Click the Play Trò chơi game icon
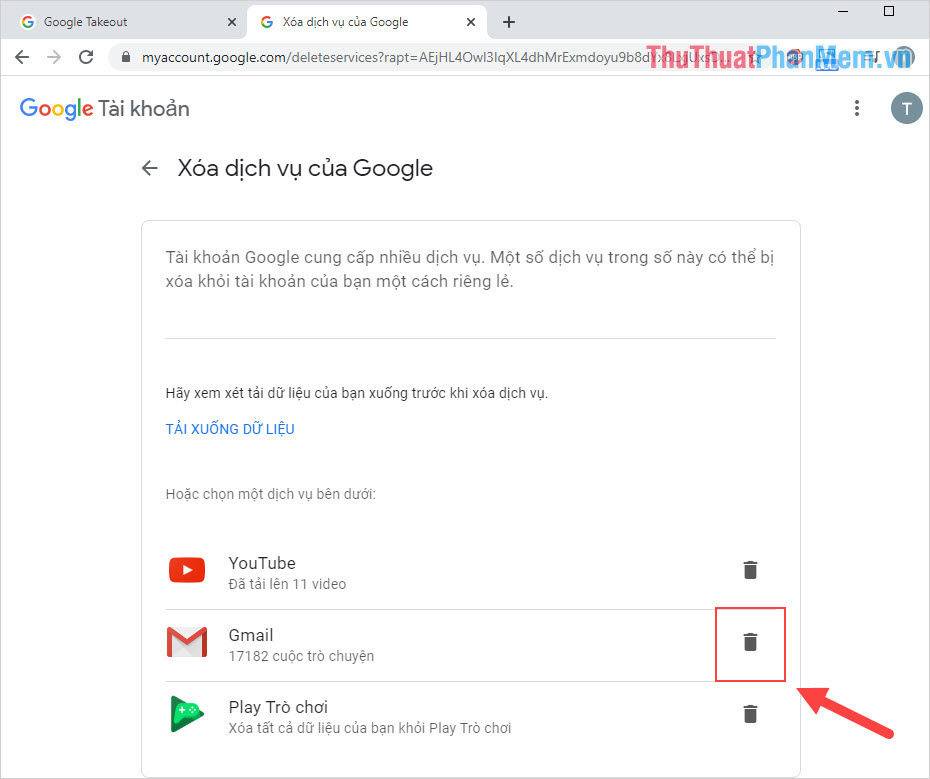 pos(187,714)
